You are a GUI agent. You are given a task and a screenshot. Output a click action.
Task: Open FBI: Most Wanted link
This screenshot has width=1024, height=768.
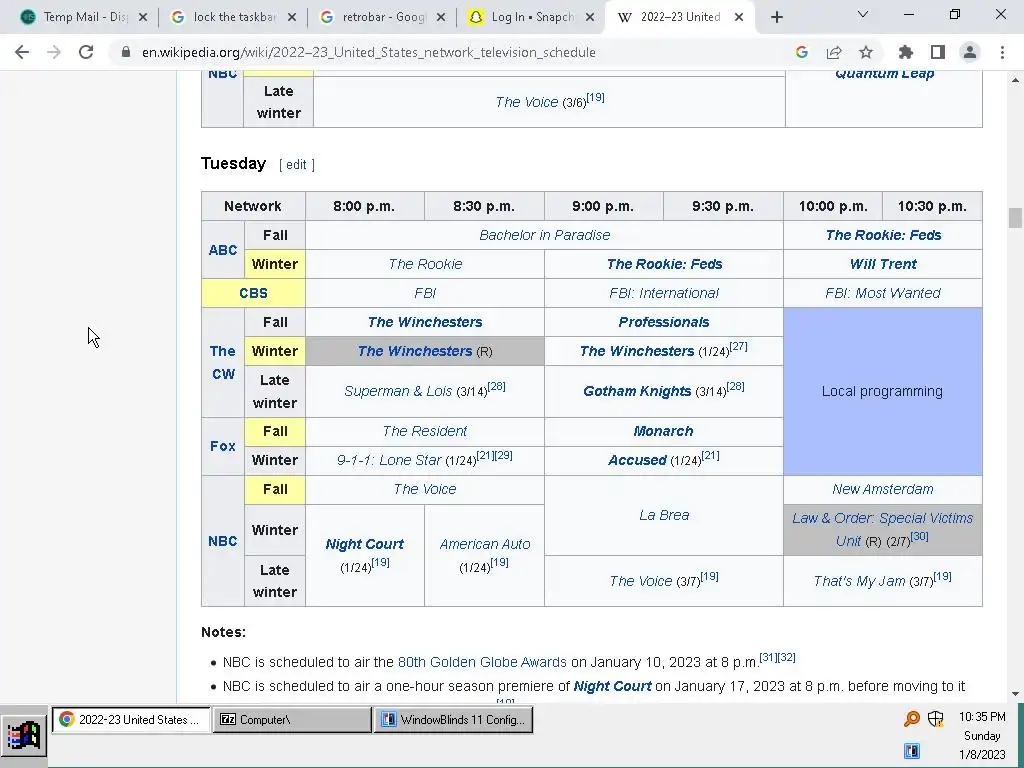coord(883,293)
